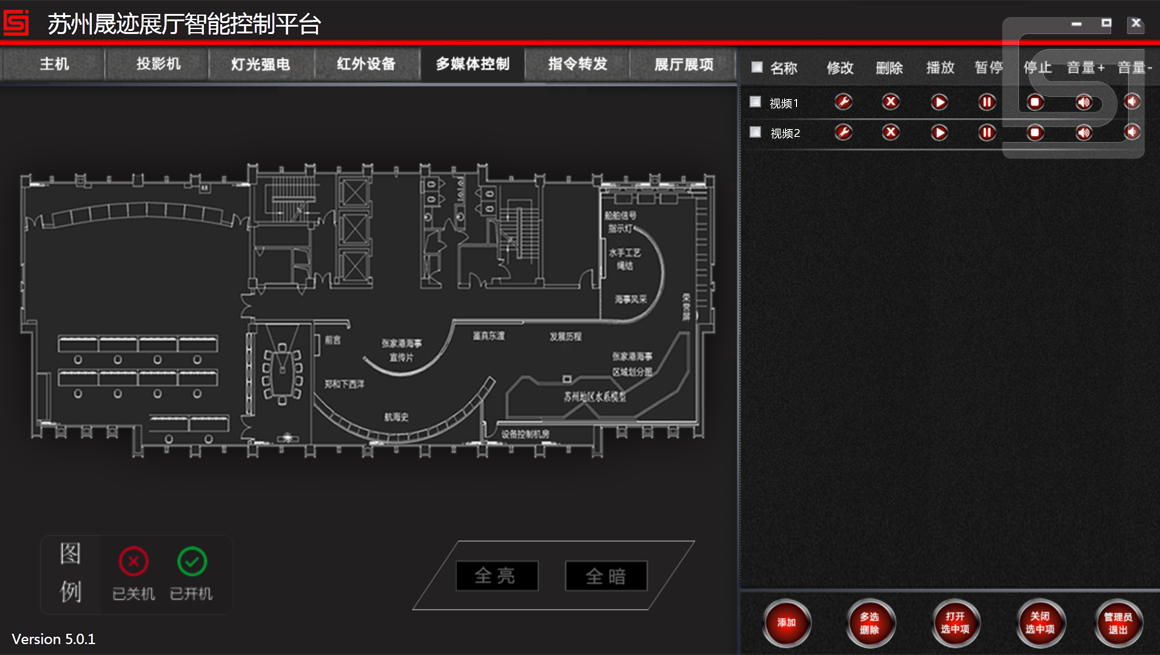This screenshot has width=1160, height=655.
Task: Pause 视频2 using the pause icon
Action: [986, 131]
